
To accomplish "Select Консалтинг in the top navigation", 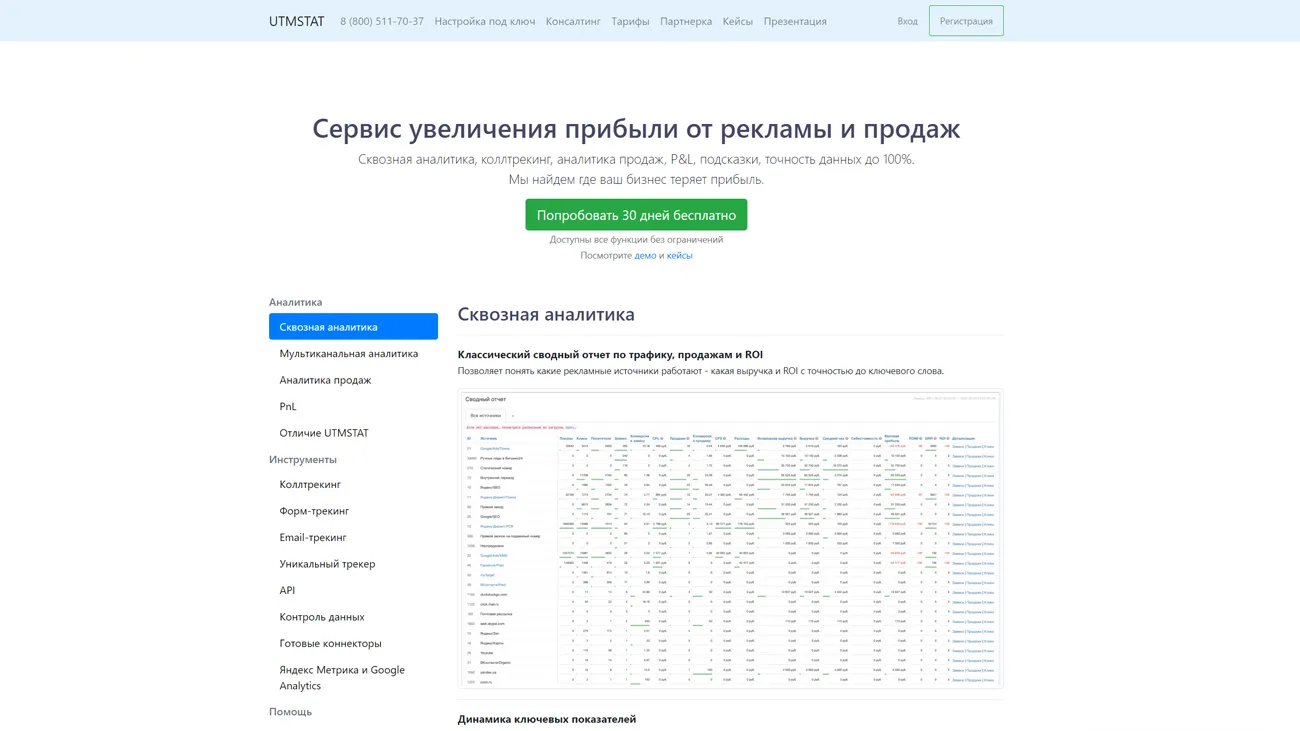I will pyautogui.click(x=573, y=20).
